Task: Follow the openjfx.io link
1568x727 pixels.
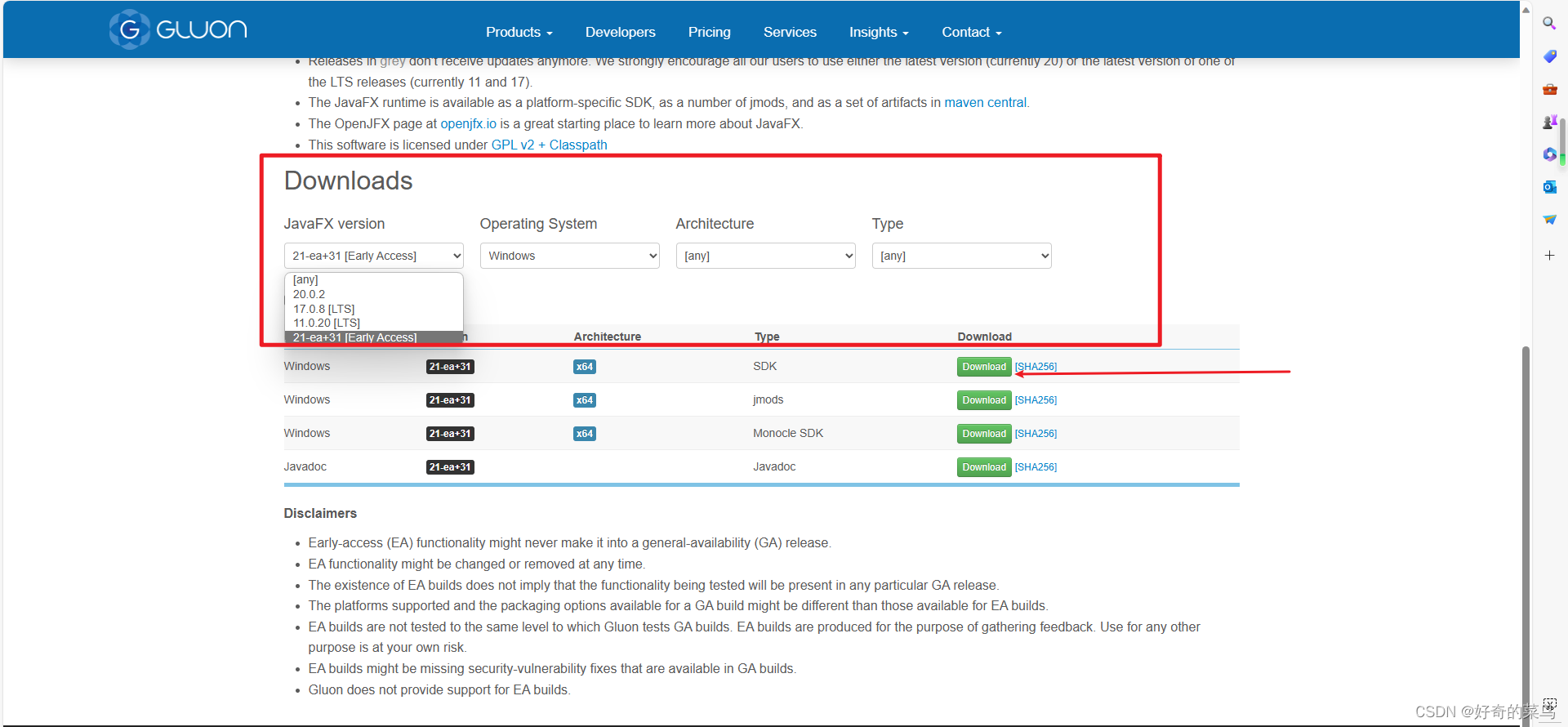Action: click(x=469, y=124)
